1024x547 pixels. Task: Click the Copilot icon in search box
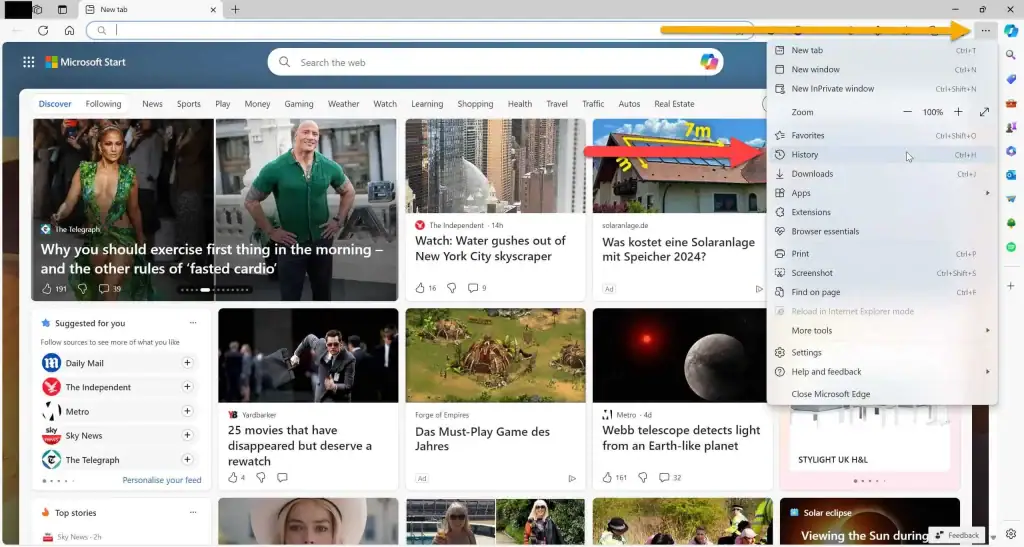(709, 62)
